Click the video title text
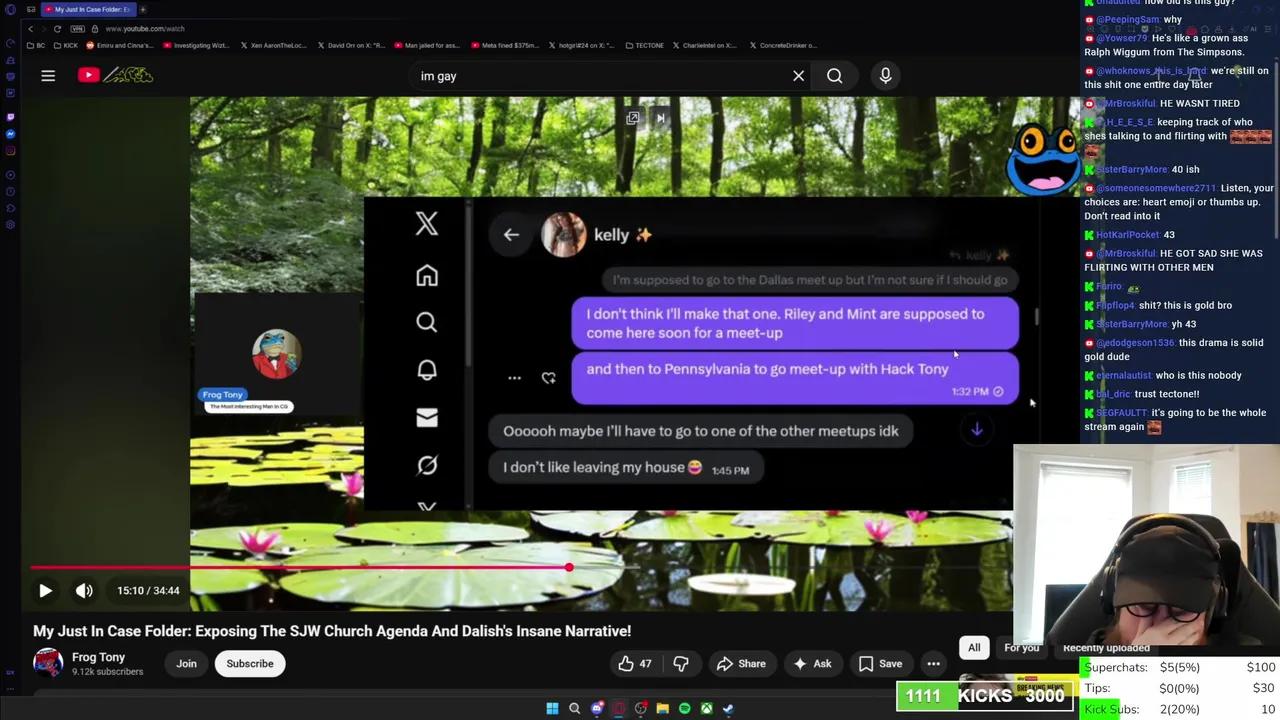The height and width of the screenshot is (720, 1280). tap(332, 631)
